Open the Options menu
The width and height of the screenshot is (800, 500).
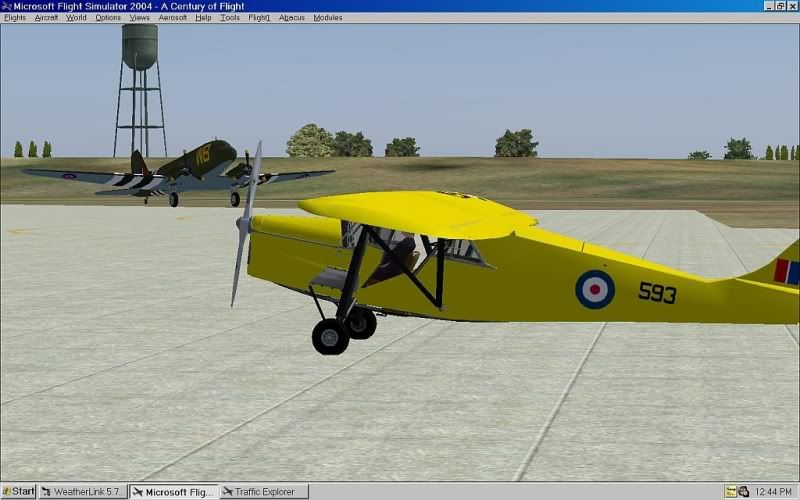coord(108,18)
